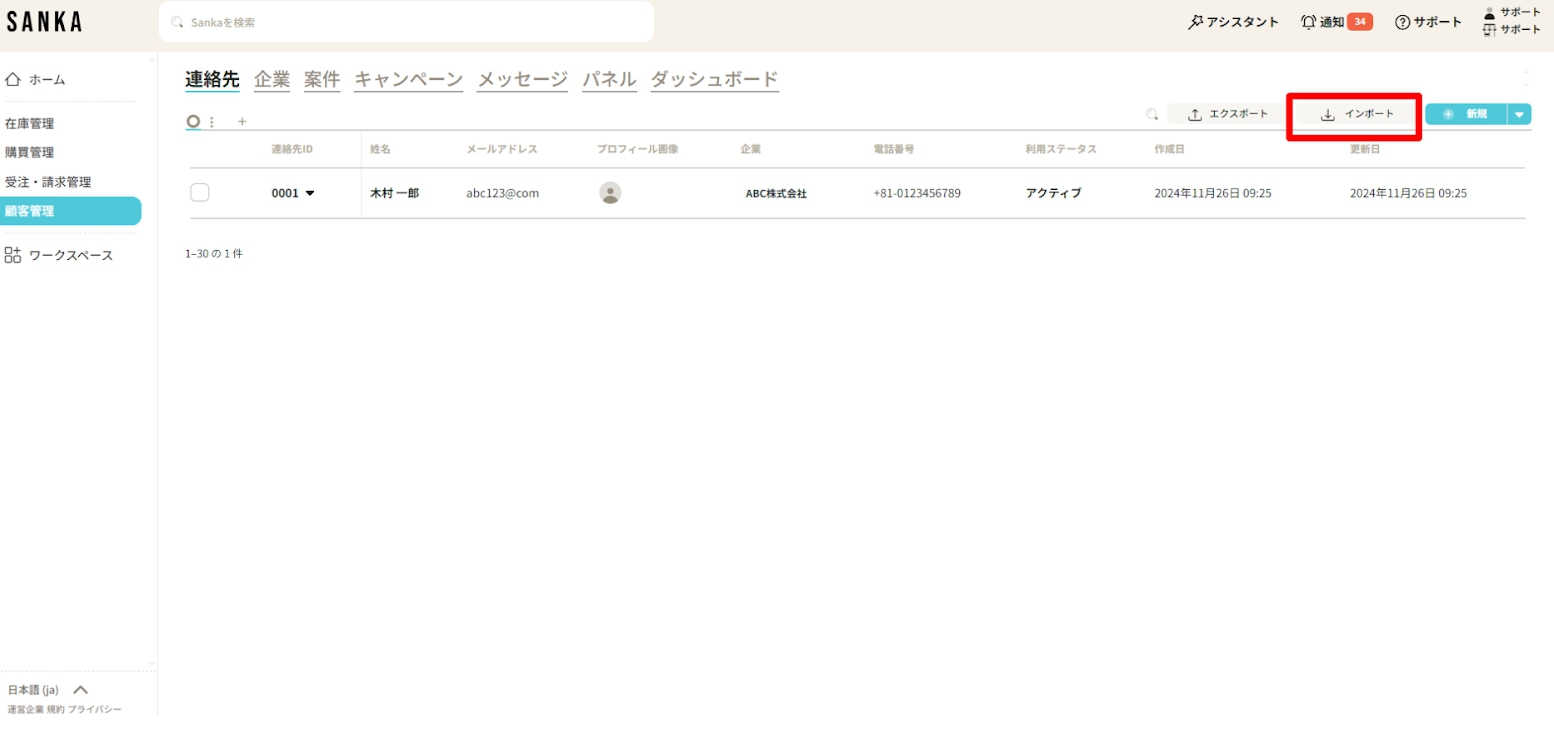Click the プロフィール画像 column header
This screenshot has width=1554, height=732.
point(638,149)
